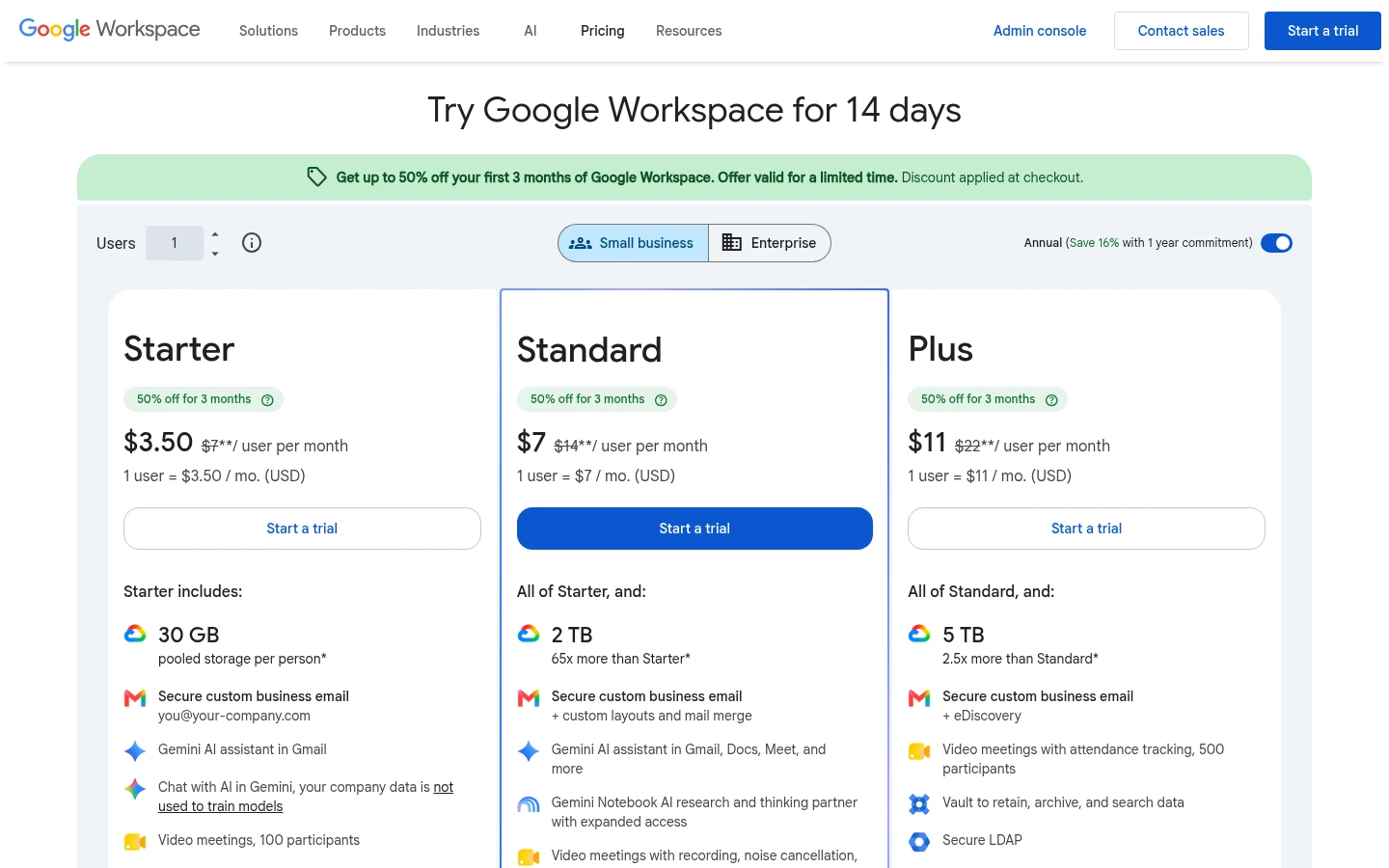Open the Admin console link
This screenshot has width=1389, height=868.
(x=1040, y=31)
